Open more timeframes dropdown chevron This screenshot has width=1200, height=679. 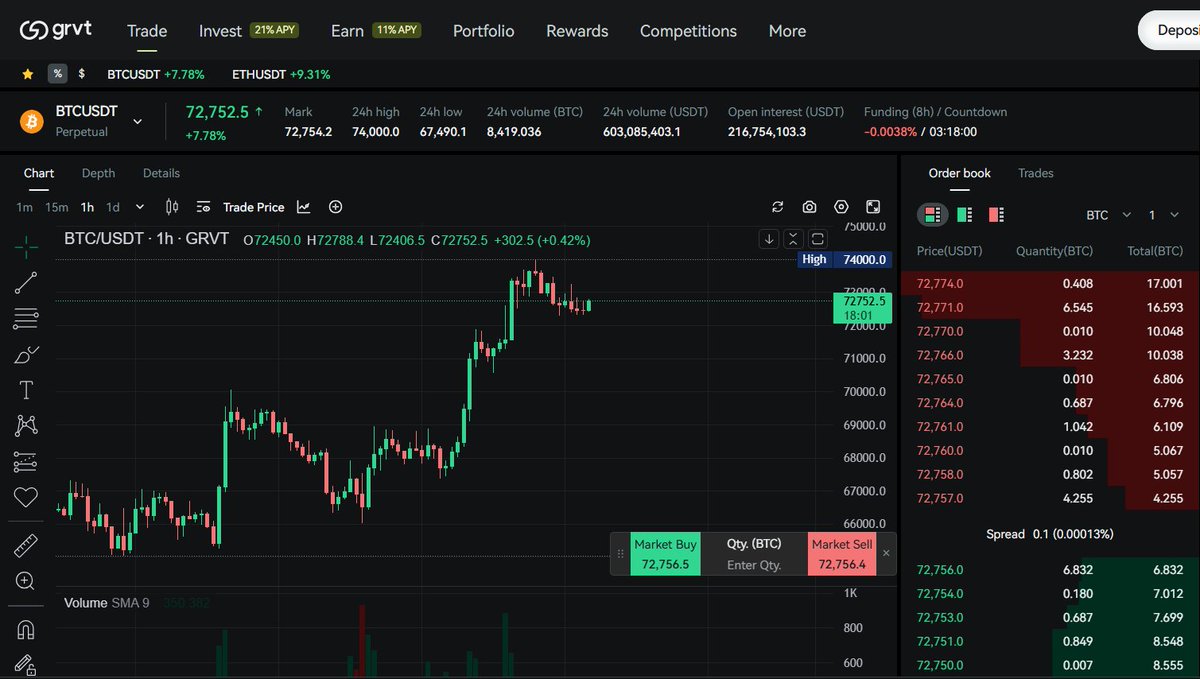coord(140,207)
